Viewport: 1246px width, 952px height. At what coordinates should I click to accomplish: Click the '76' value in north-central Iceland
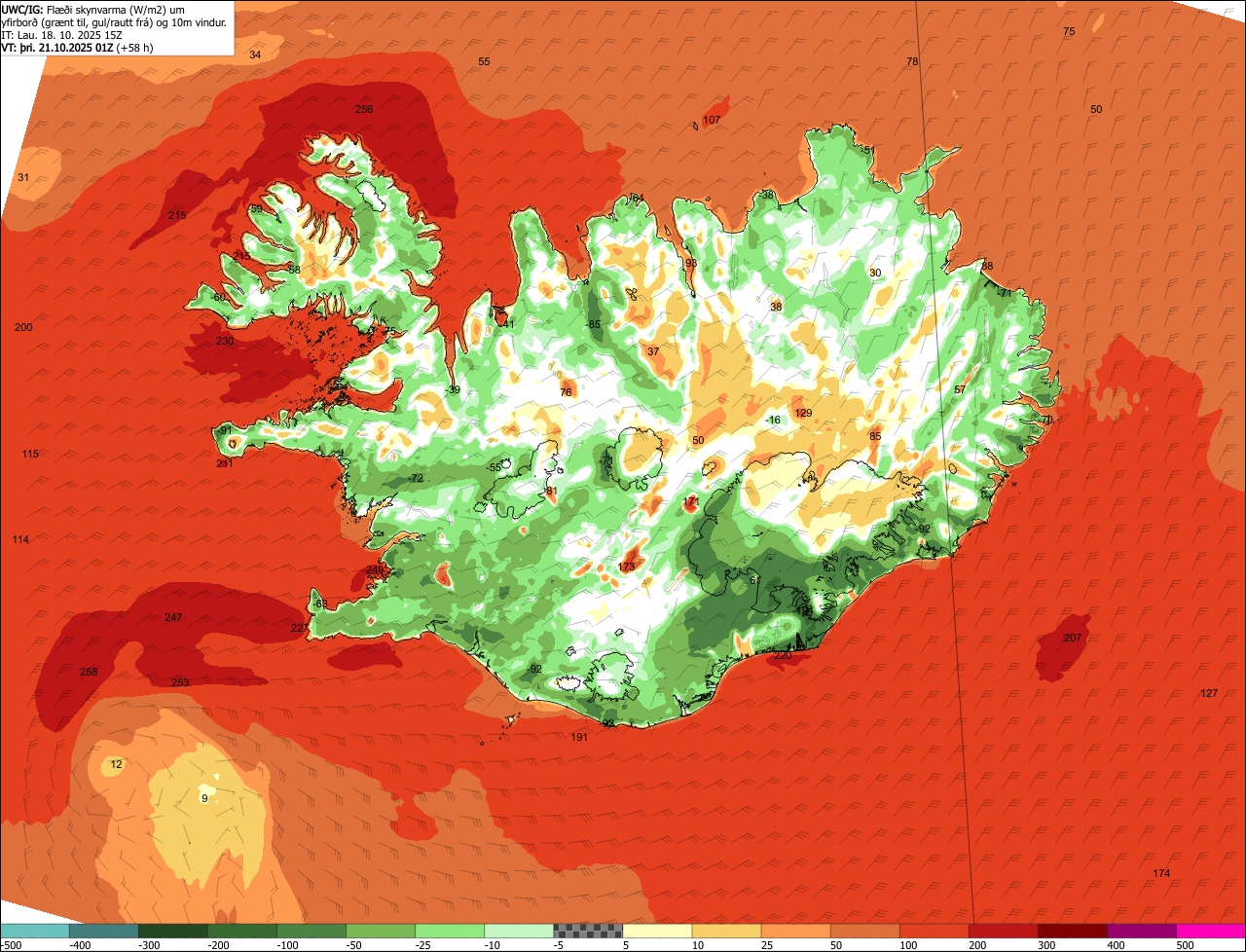(566, 392)
